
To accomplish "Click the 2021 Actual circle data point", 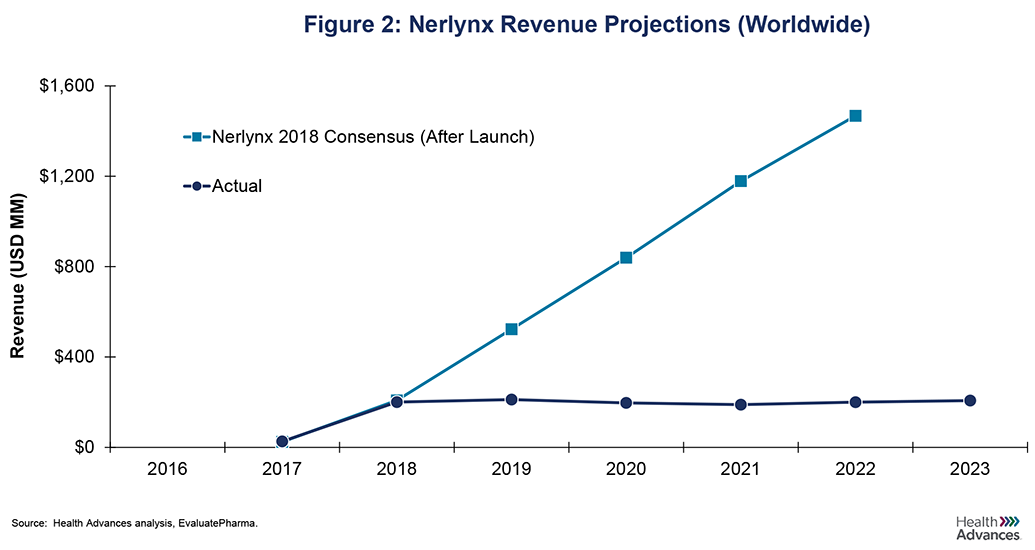I will click(741, 404).
